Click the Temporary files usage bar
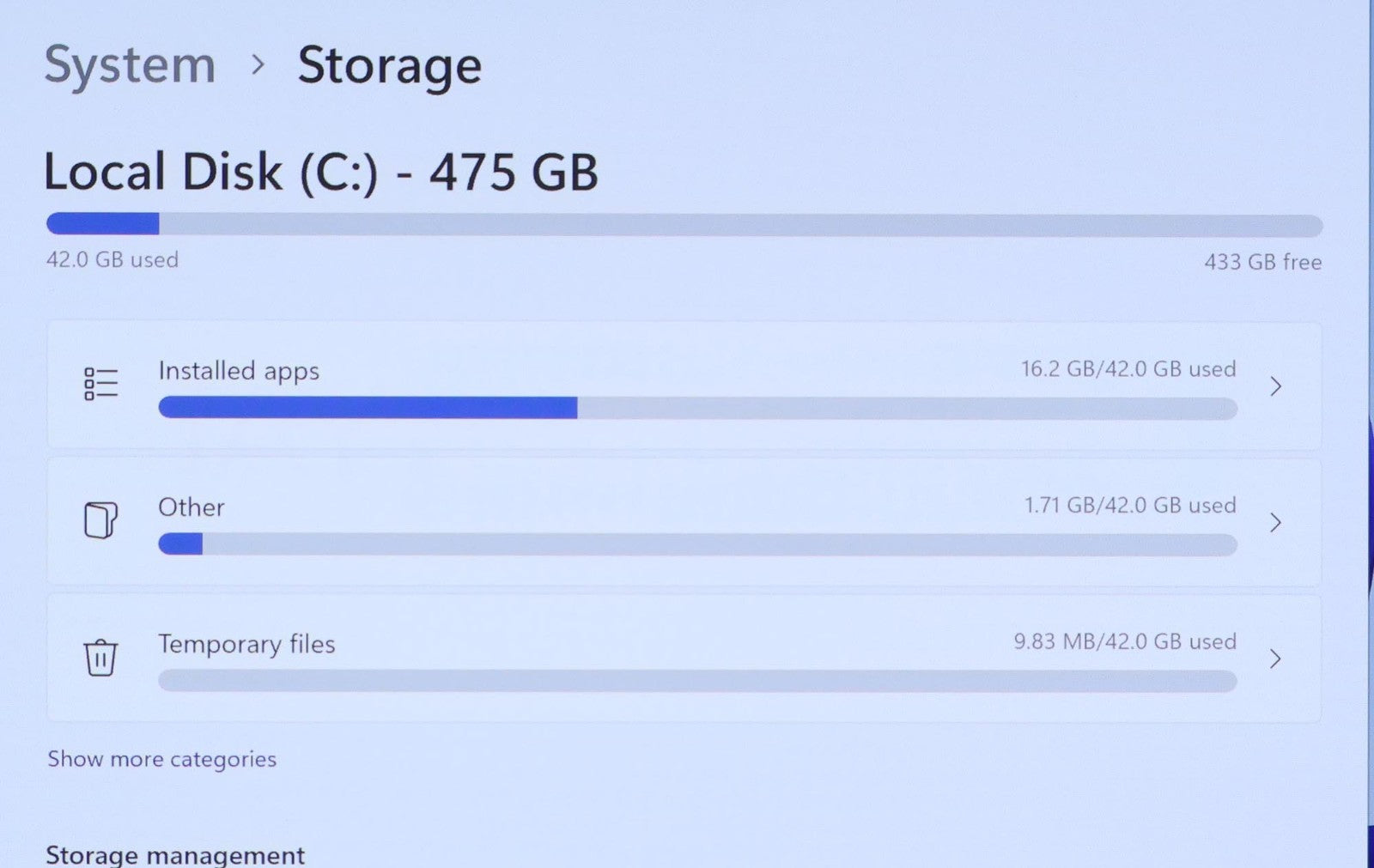The height and width of the screenshot is (868, 1374). (697, 681)
